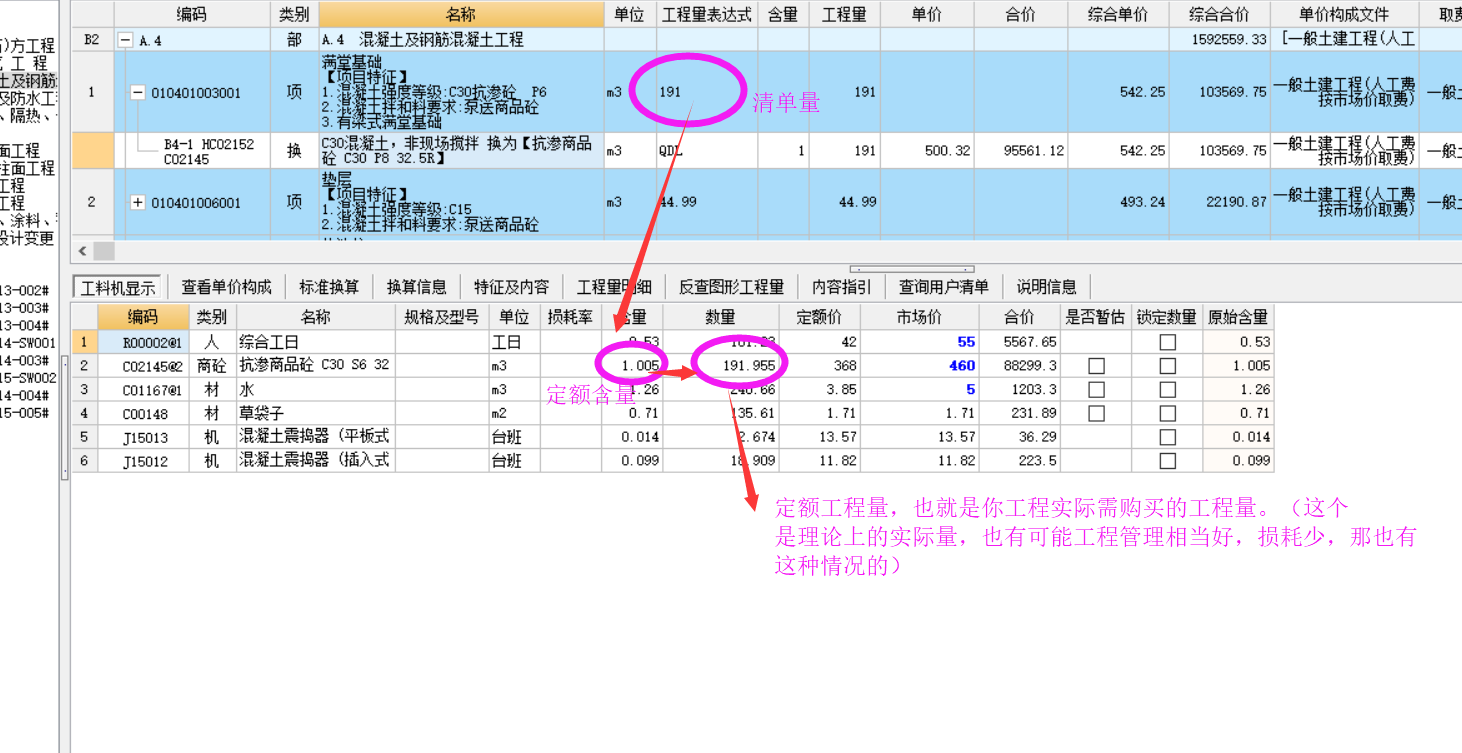
Task: Select machine code J15012
Action: click(143, 461)
